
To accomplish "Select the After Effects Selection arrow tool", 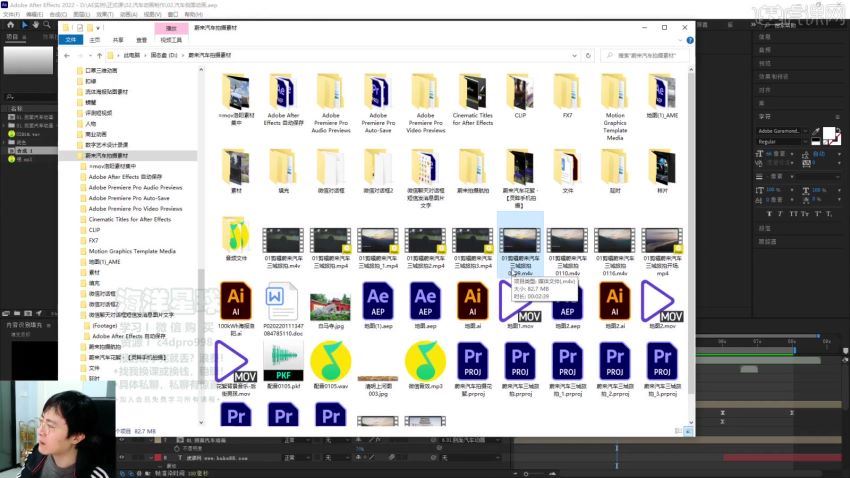I will click(x=24, y=25).
